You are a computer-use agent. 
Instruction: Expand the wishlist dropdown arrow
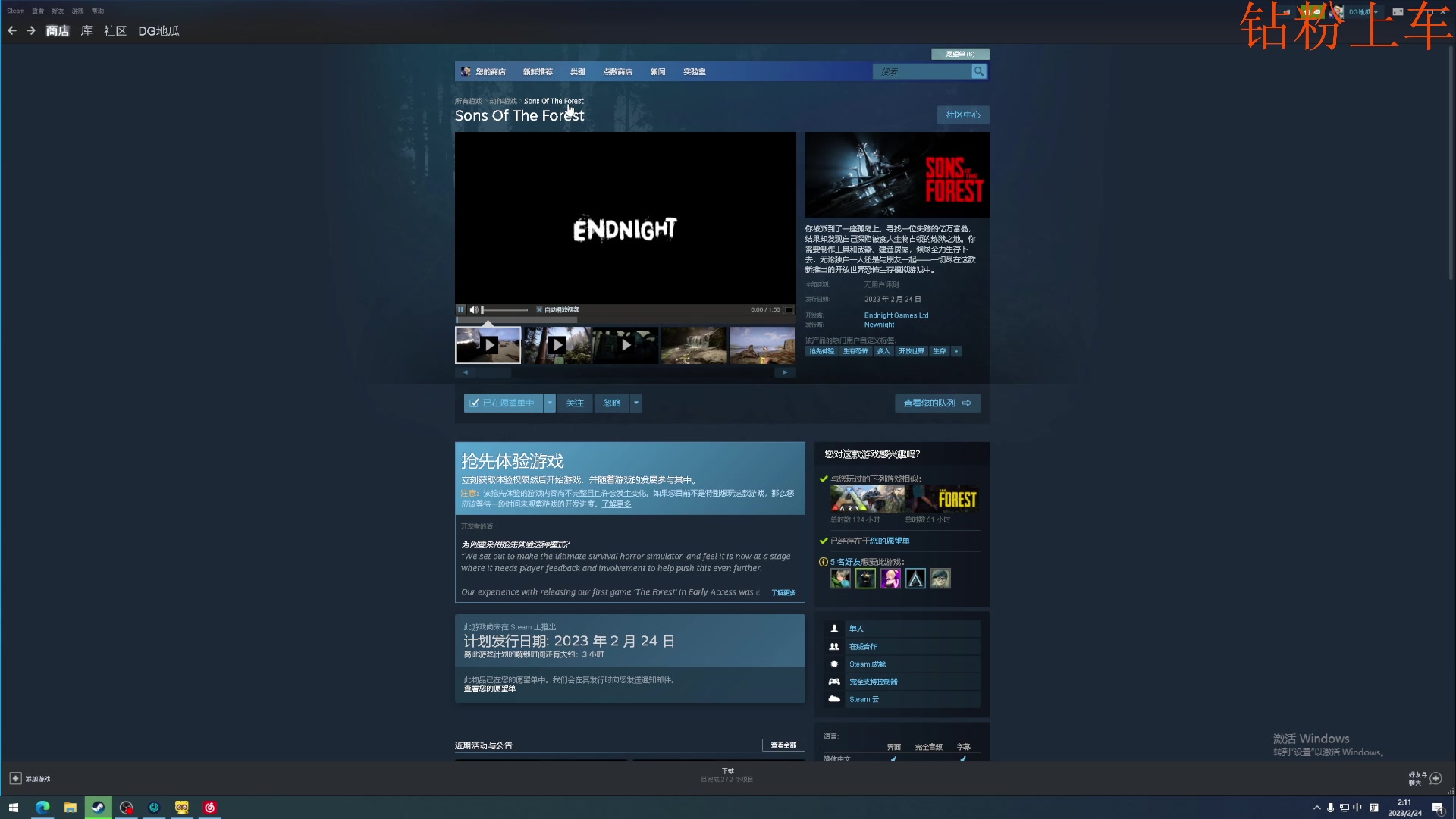(x=550, y=403)
